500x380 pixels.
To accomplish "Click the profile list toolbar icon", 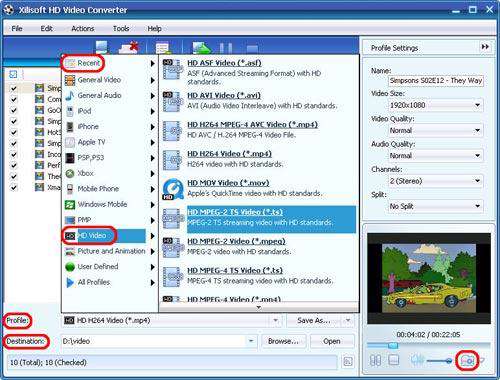I will pos(163,48).
